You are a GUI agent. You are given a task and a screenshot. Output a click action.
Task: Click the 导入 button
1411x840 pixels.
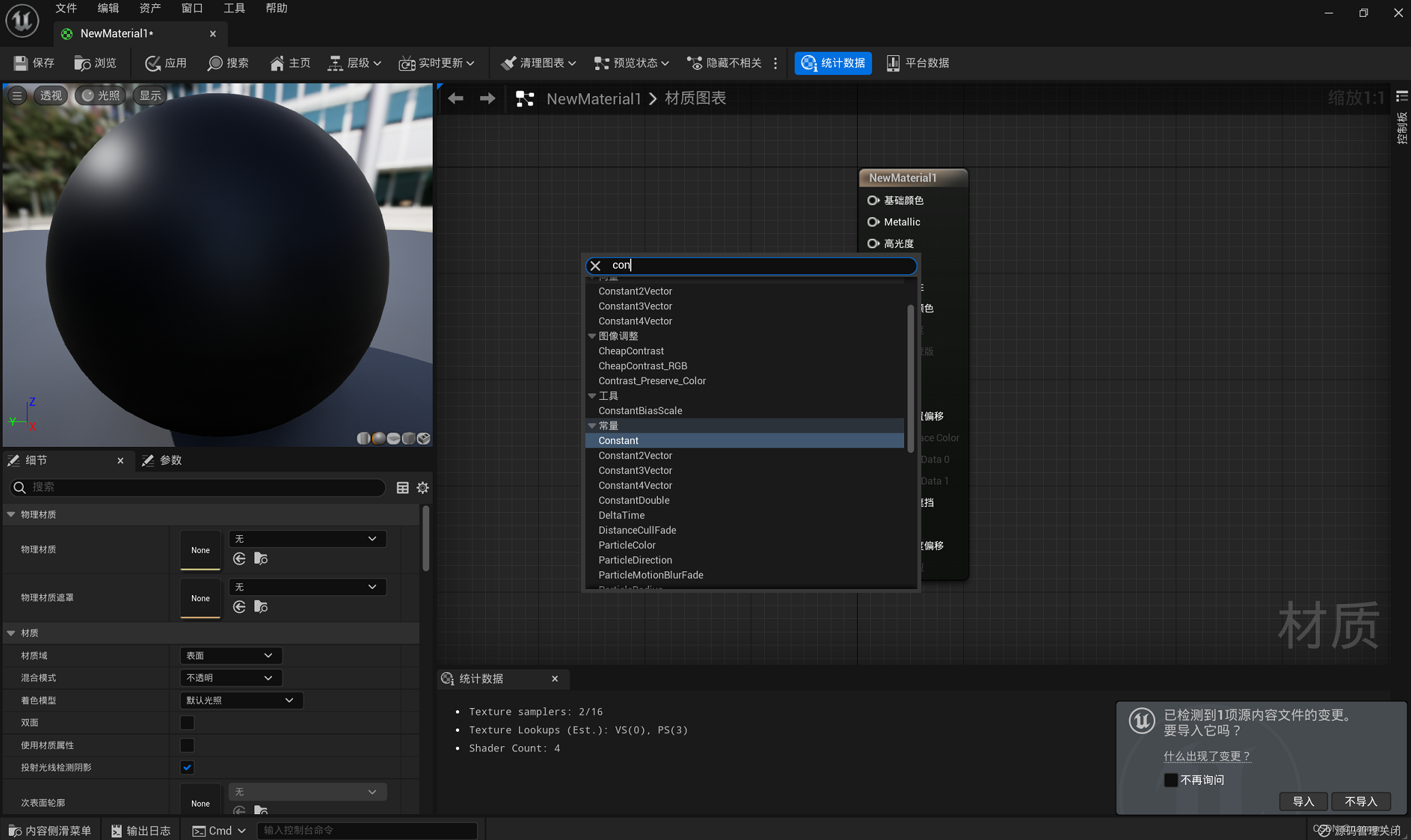click(x=1302, y=801)
